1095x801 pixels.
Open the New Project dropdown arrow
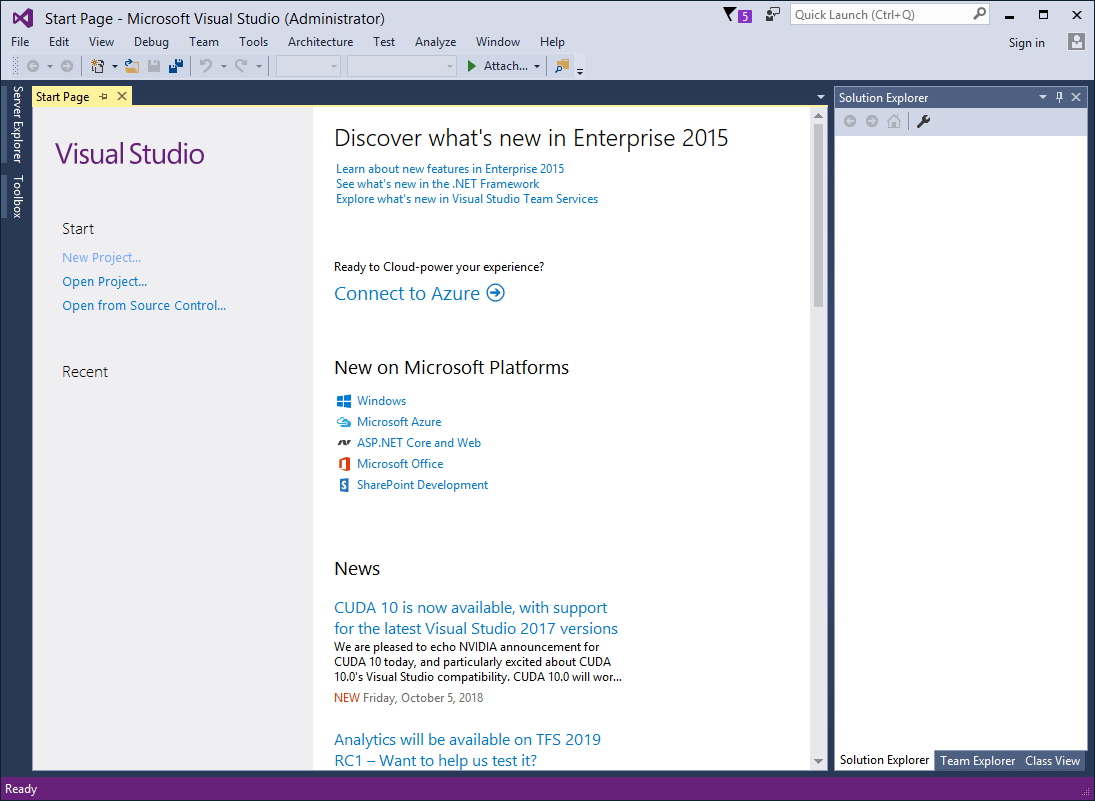click(115, 66)
